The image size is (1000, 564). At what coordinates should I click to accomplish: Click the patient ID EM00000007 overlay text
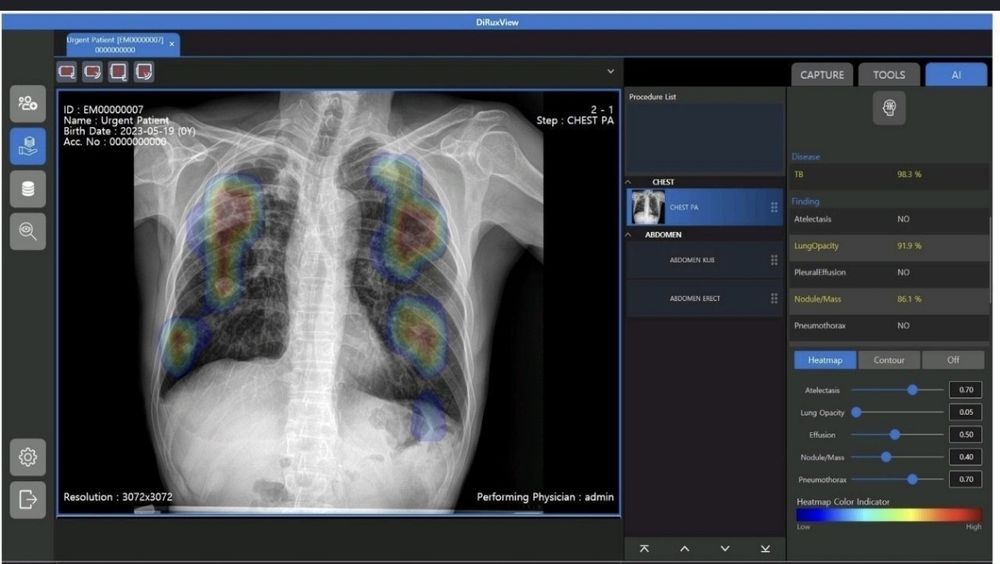point(103,110)
